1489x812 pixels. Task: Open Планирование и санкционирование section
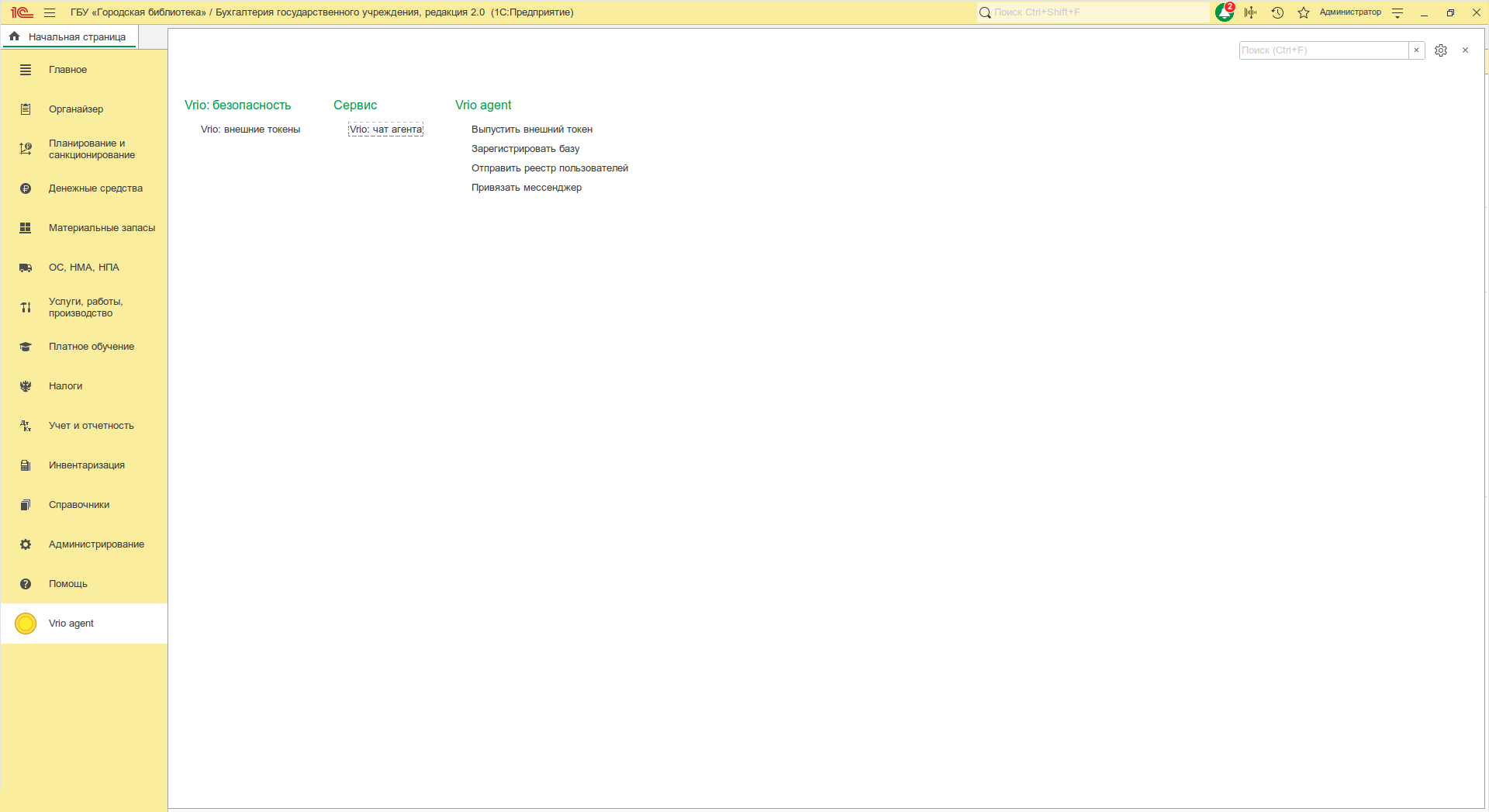[84, 149]
